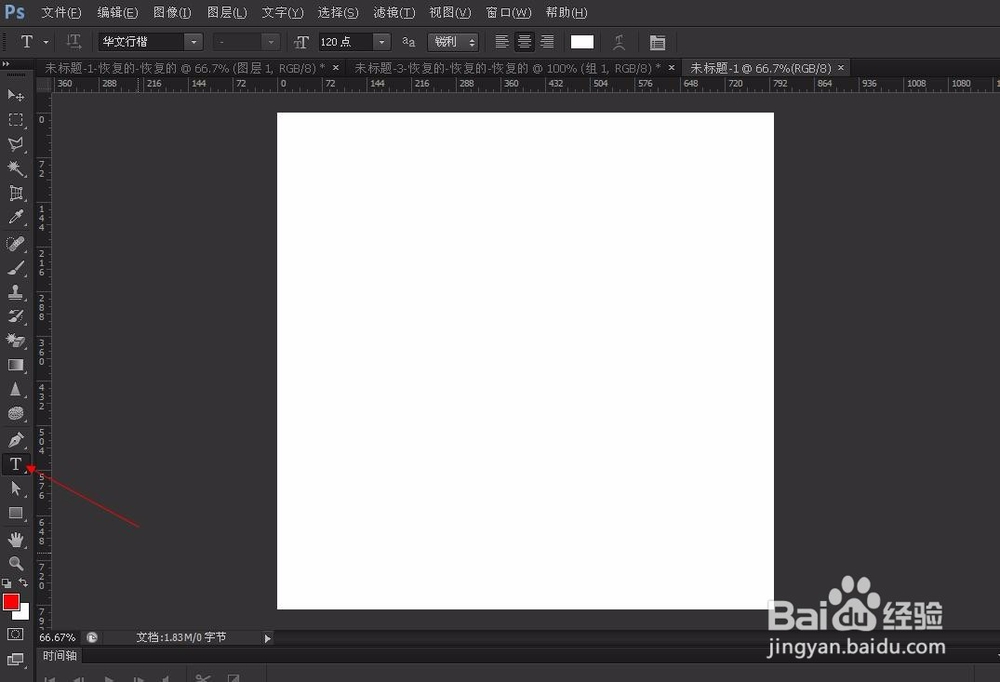Select the History Brush tool
This screenshot has height=682, width=1000.
16,316
